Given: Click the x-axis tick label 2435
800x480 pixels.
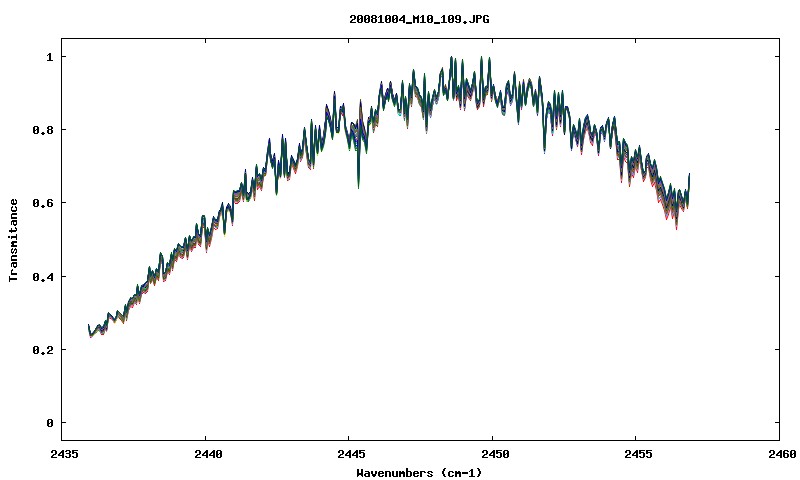Looking at the screenshot, I should [x=64, y=454].
